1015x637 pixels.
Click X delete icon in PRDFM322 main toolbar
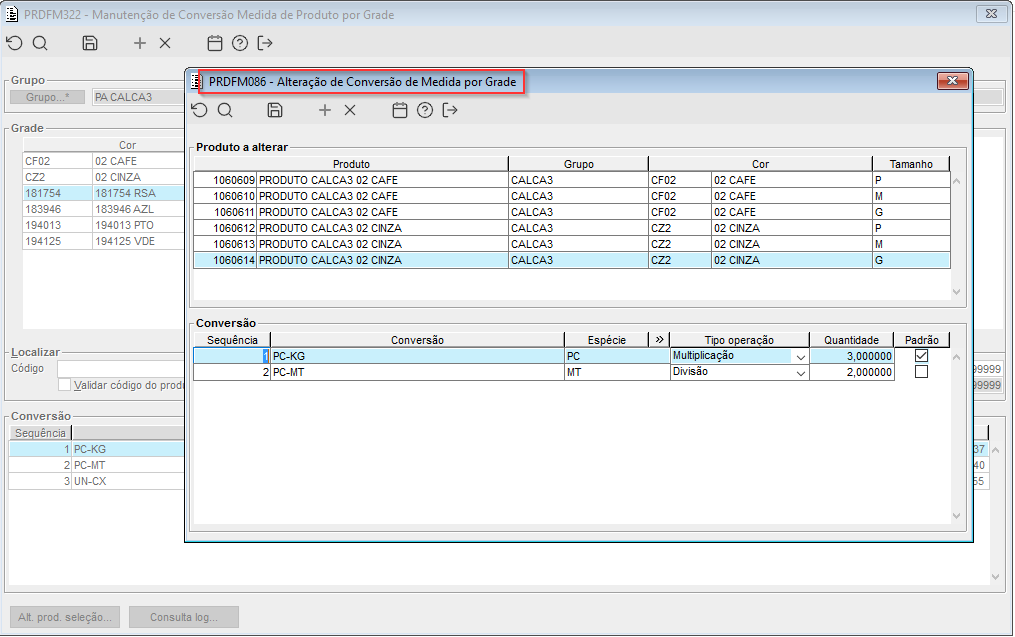[165, 43]
